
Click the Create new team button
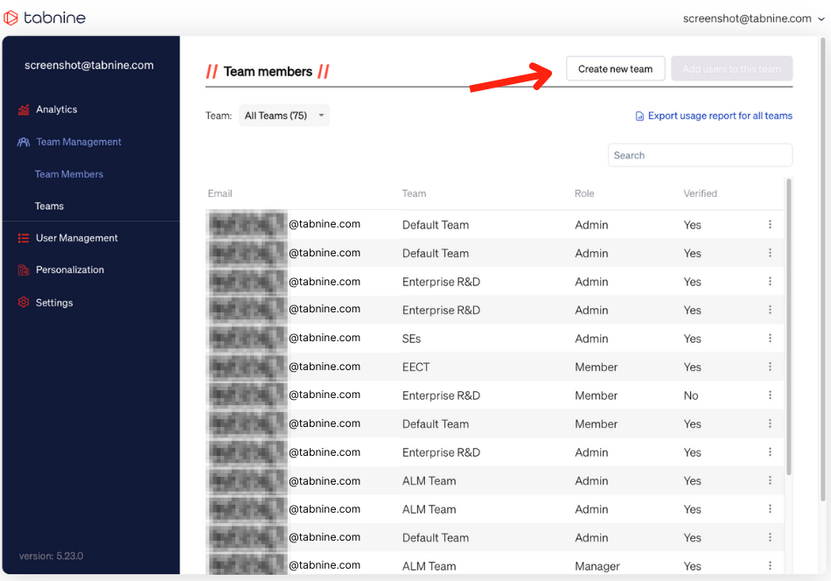(615, 69)
